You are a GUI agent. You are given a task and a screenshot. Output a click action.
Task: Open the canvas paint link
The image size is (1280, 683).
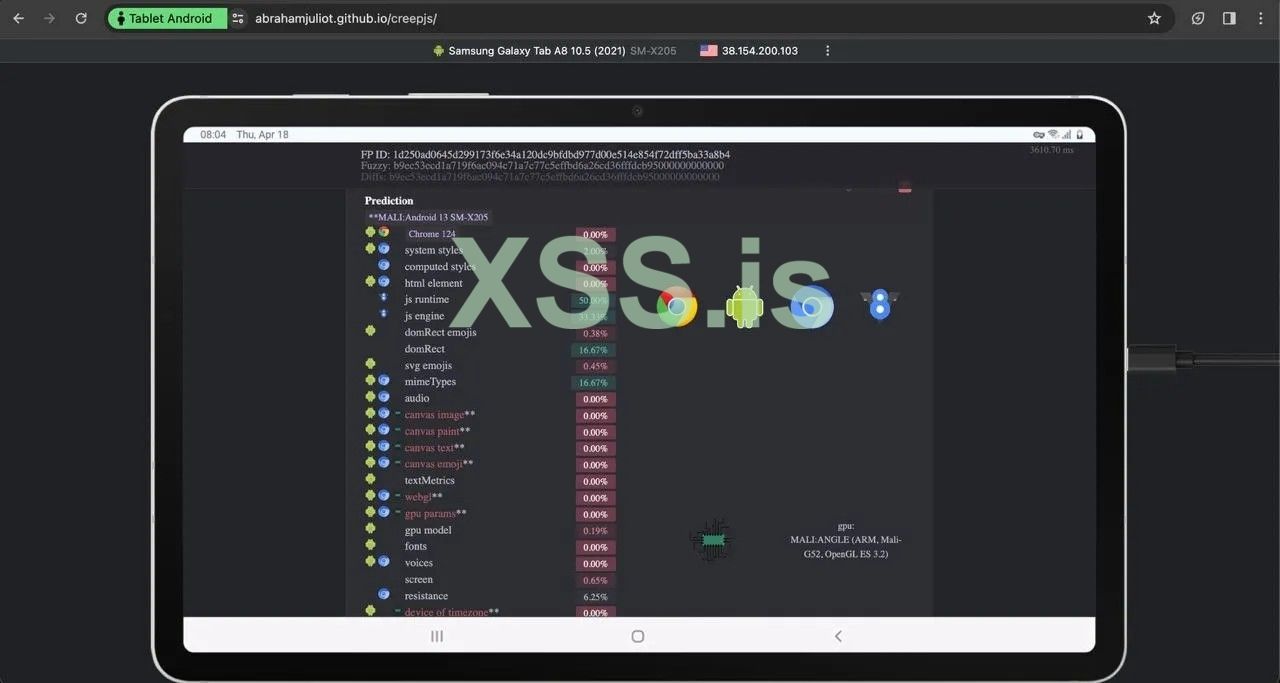pyautogui.click(x=432, y=431)
